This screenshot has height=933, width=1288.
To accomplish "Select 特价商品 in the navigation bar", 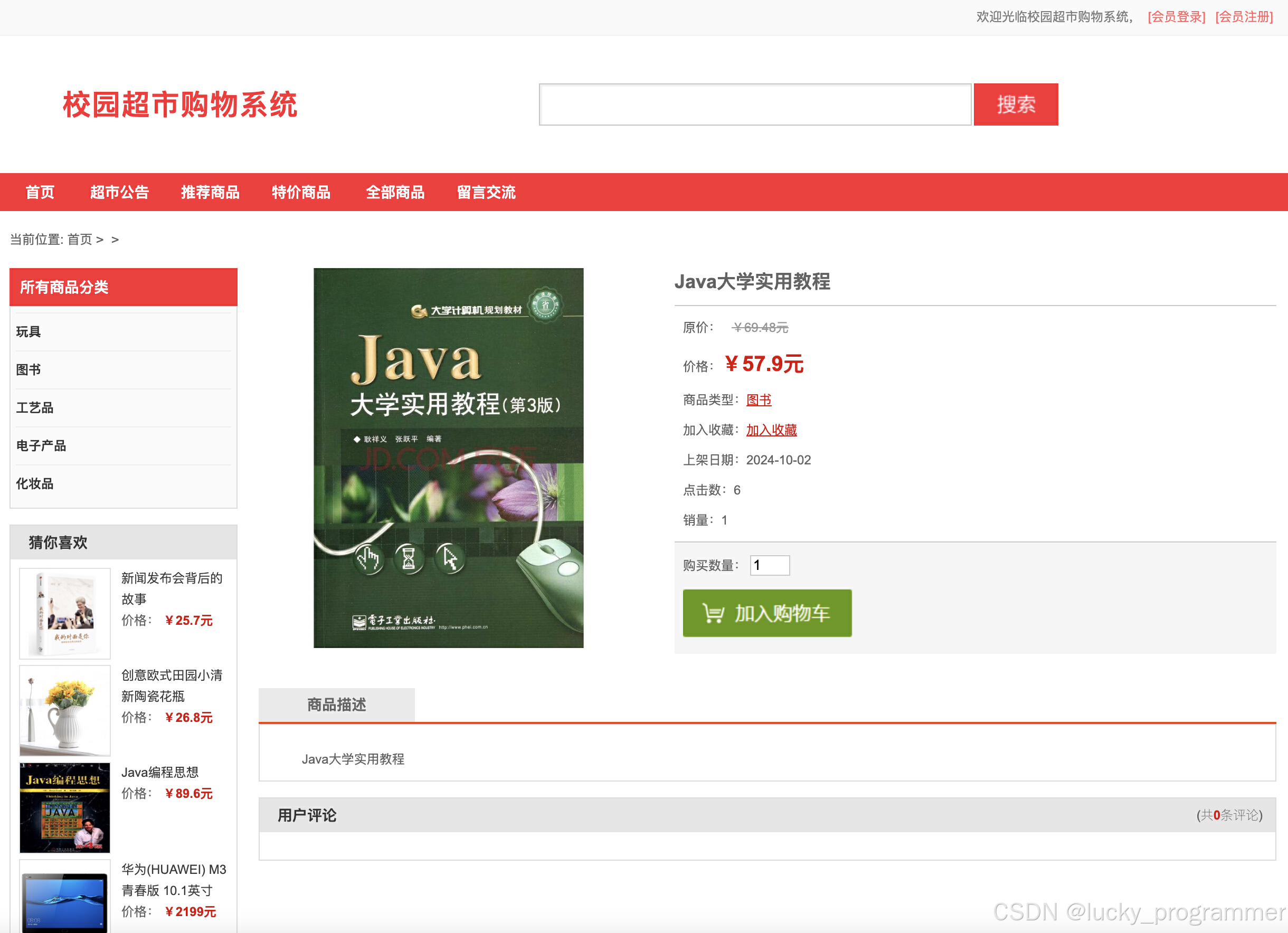I will [x=301, y=193].
